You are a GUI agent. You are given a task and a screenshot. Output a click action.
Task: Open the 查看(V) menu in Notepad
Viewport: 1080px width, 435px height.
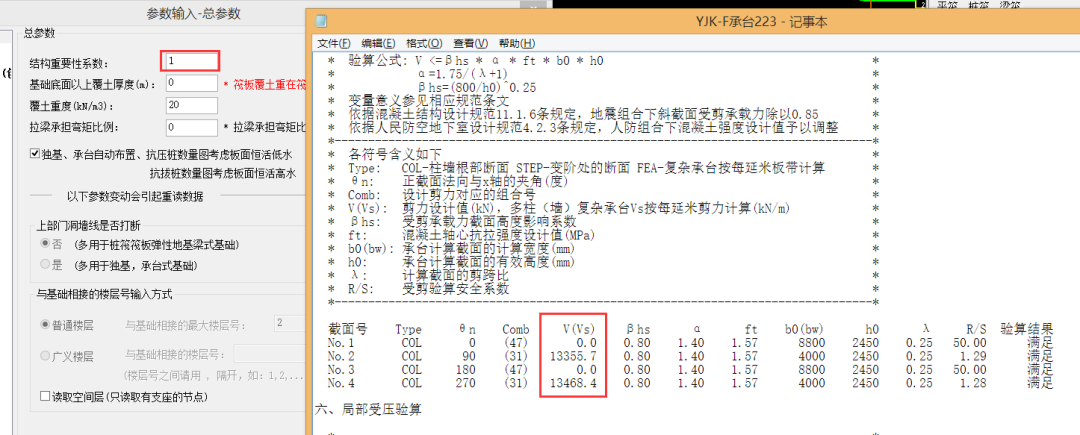point(470,43)
